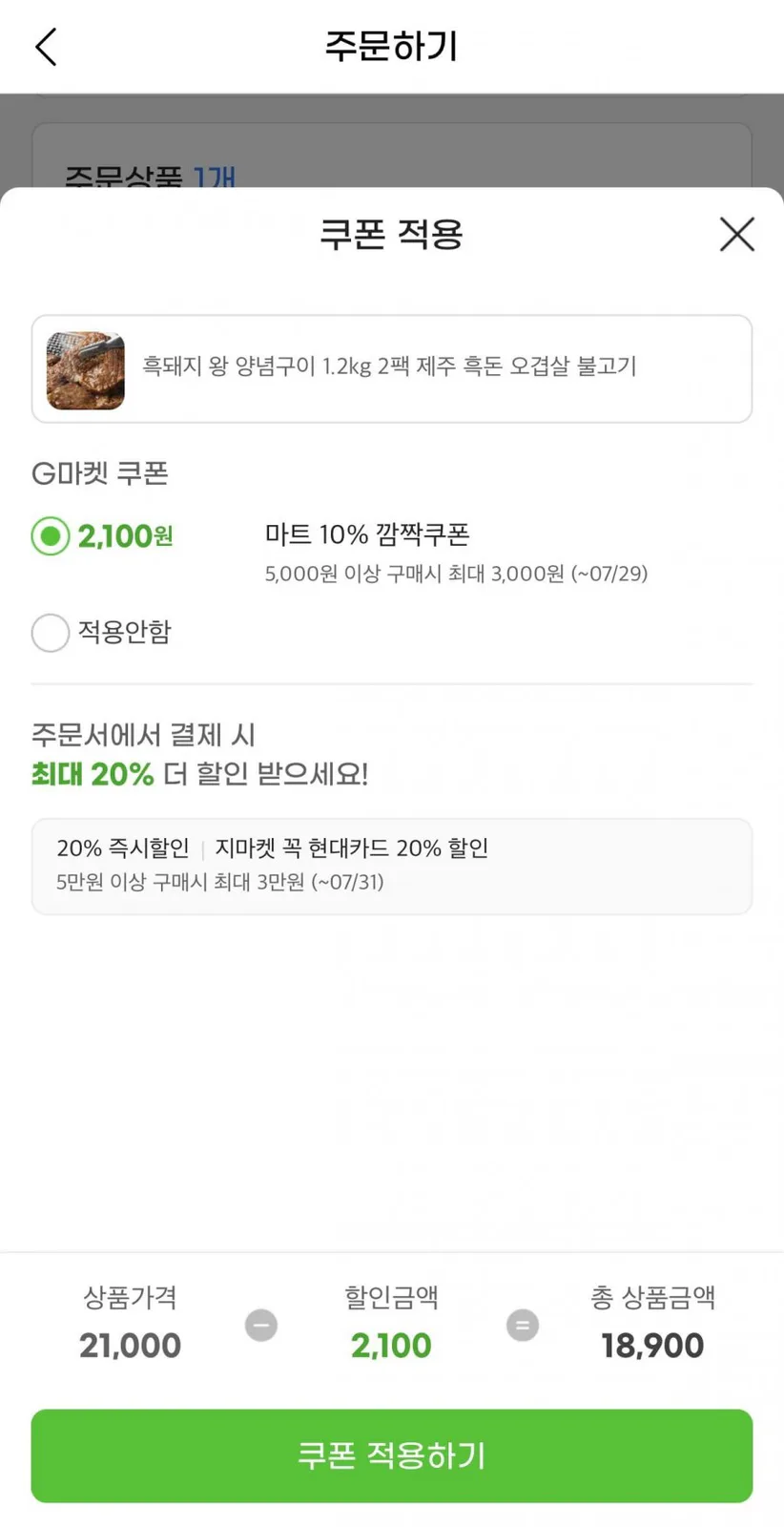Tap the 총 상품금액 18,900 total
Image resolution: width=784 pixels, height=1527 pixels.
(x=652, y=1346)
